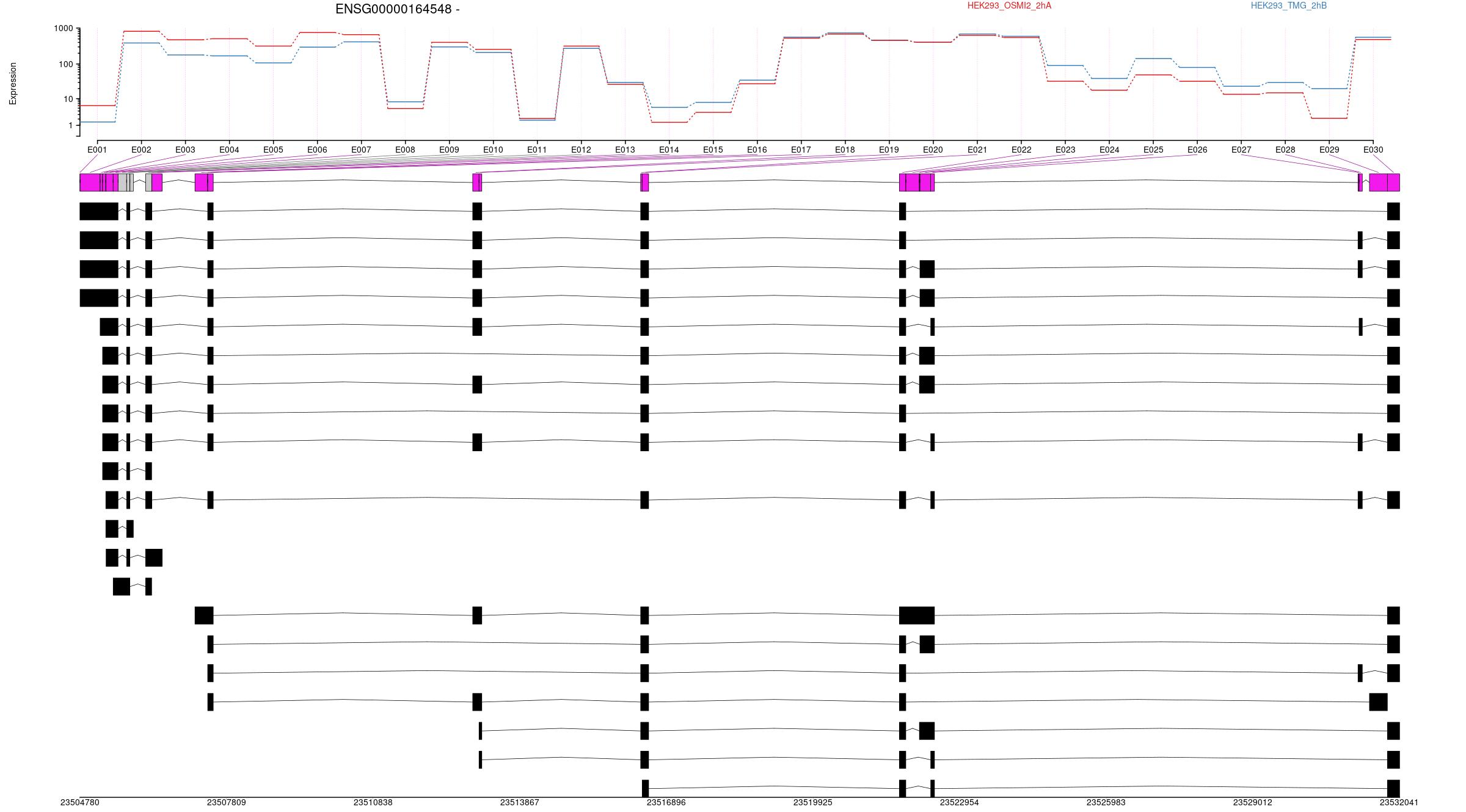
Task: Click exon bin label E004
Action: coord(229,150)
